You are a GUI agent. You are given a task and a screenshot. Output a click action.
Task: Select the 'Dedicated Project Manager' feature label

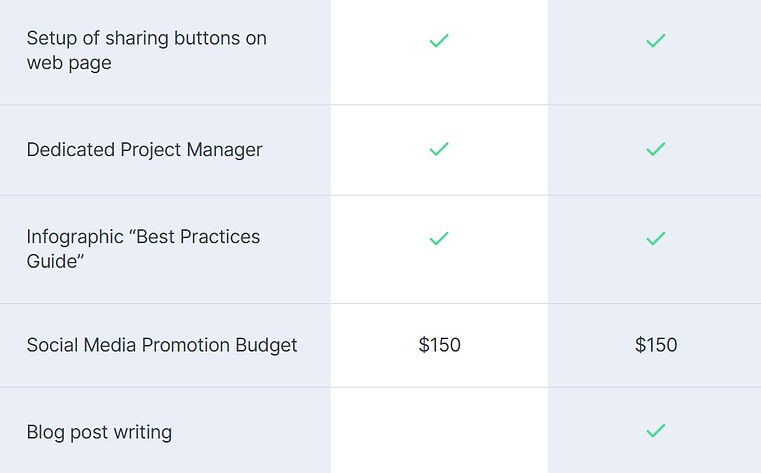[x=144, y=150]
